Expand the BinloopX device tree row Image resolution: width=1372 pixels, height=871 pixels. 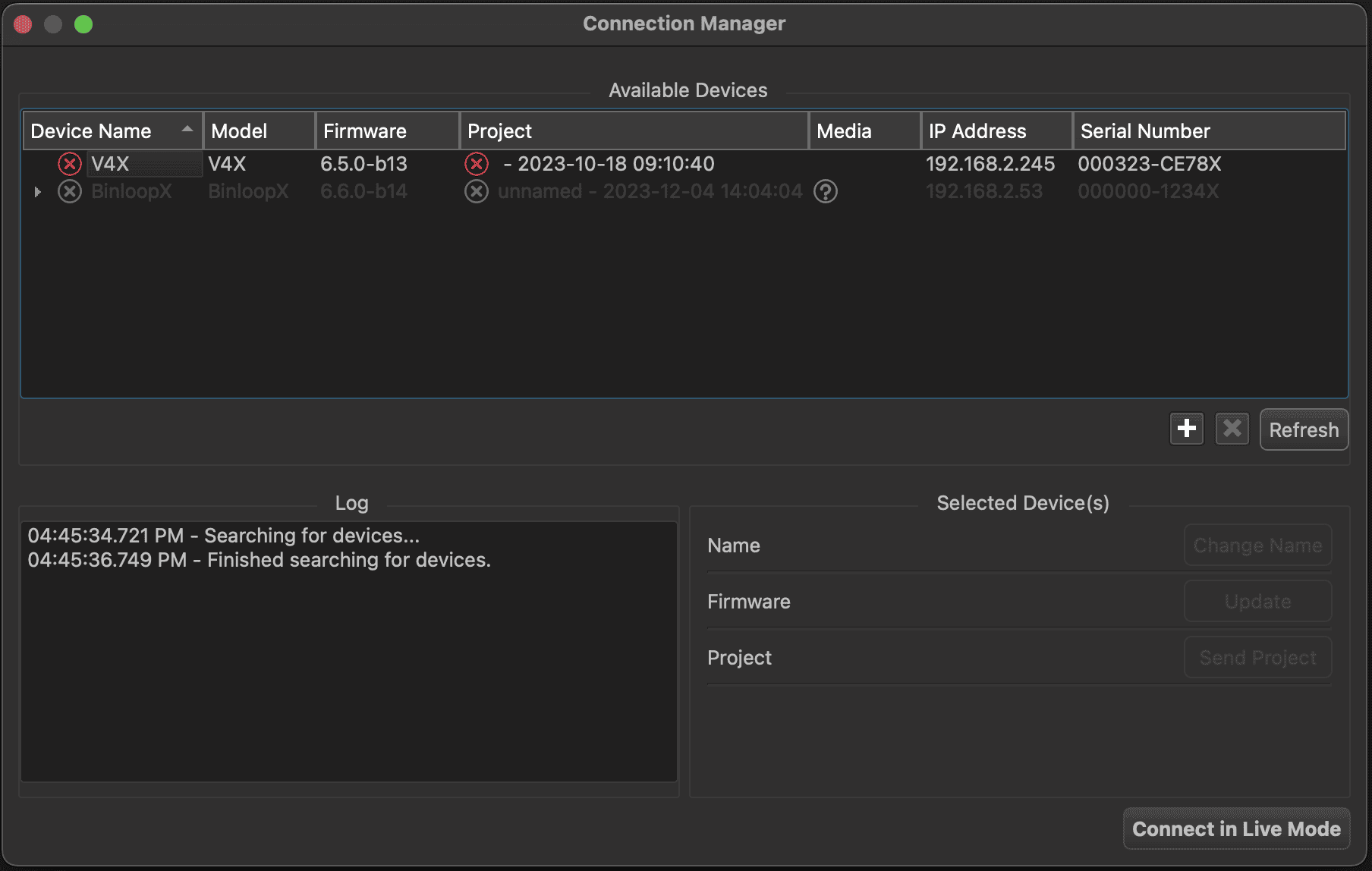coord(37,192)
